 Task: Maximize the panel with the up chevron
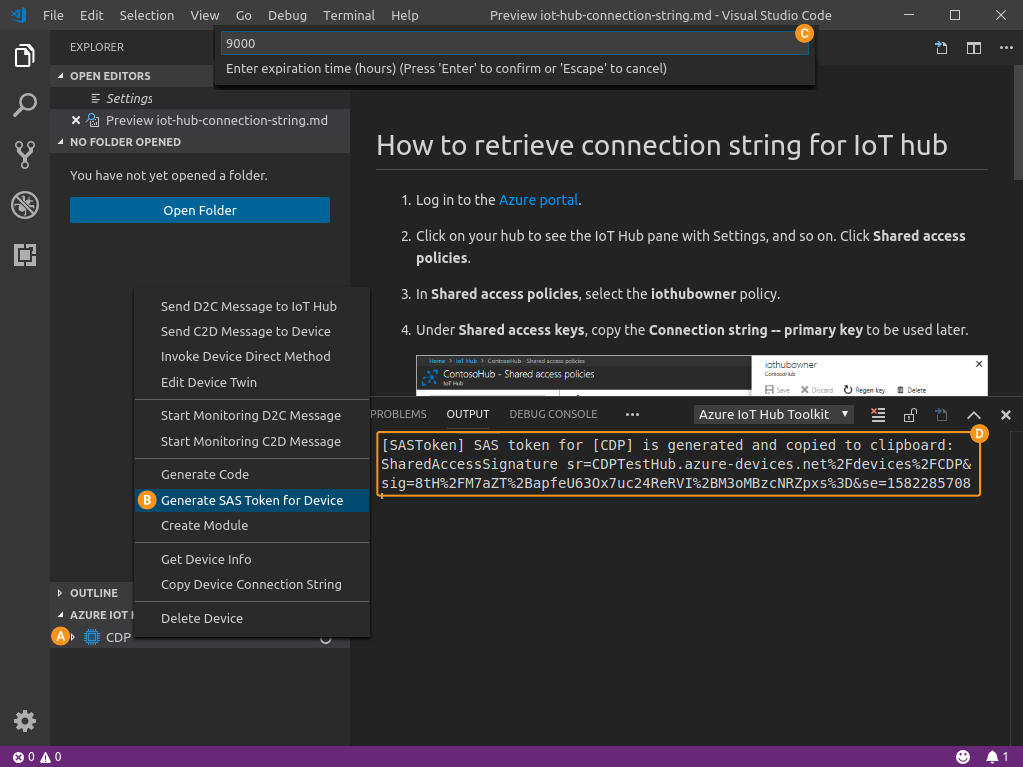point(973,415)
